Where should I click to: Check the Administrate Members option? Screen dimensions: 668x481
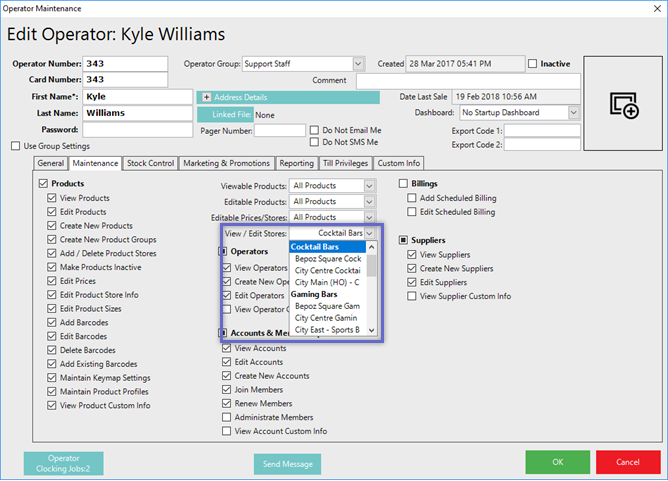tap(227, 417)
